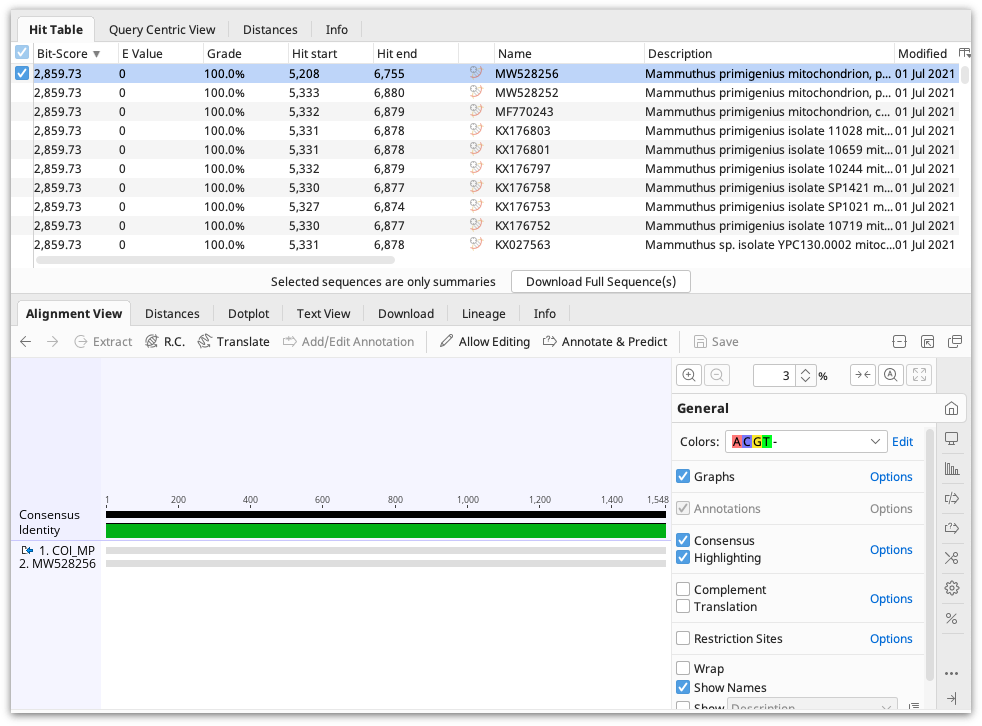The height and width of the screenshot is (726, 982).
Task: Open the General home icon in sidebar
Action: (951, 408)
